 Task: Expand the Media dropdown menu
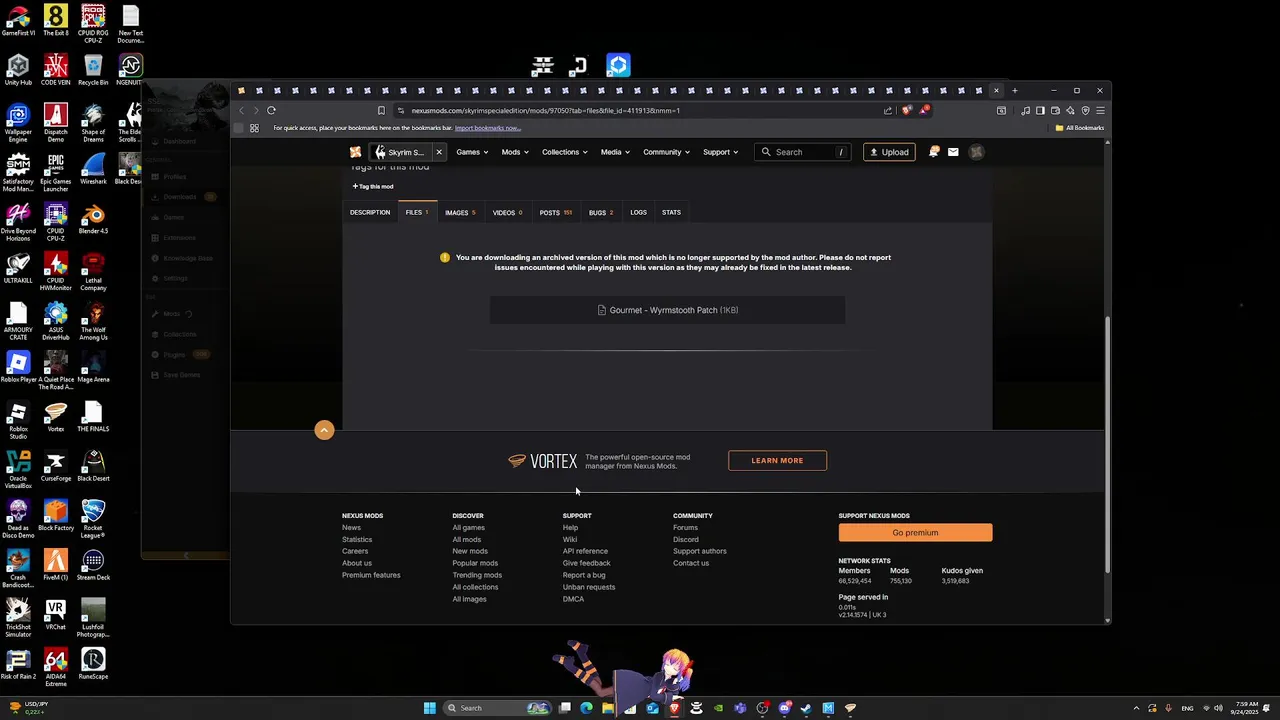click(615, 152)
